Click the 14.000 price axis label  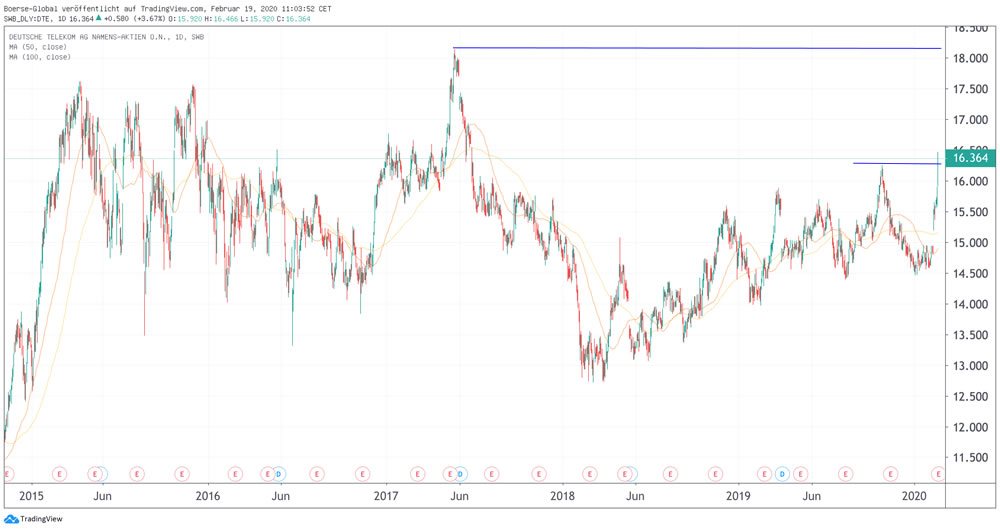click(x=970, y=304)
